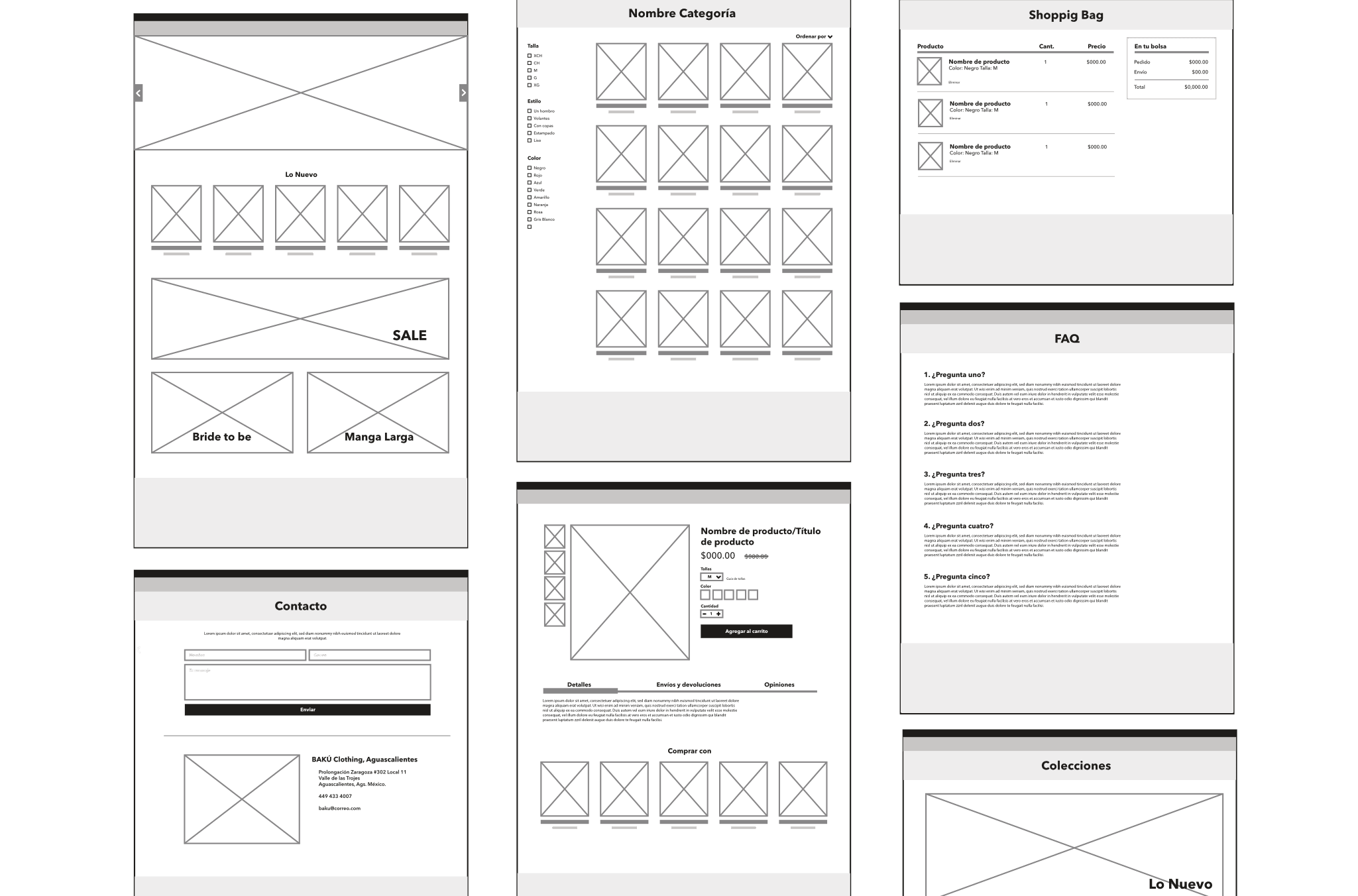Click the right carousel navigation arrow
The image size is (1358, 896).
coord(464,93)
